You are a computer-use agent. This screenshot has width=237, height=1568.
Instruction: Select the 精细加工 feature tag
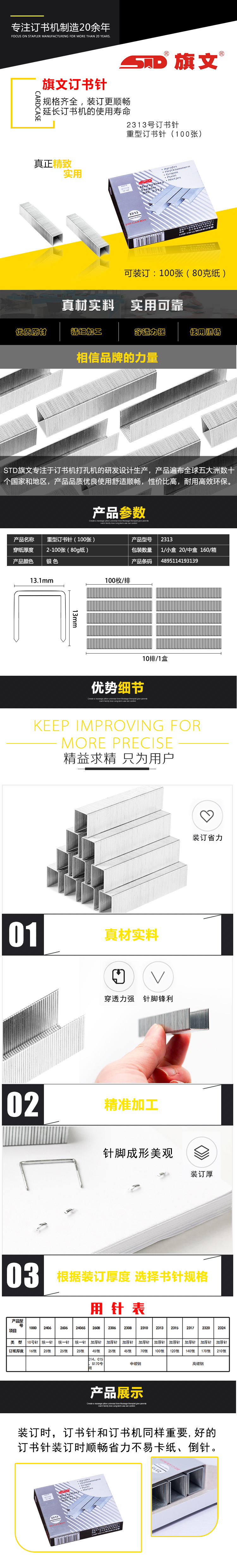[87, 332]
